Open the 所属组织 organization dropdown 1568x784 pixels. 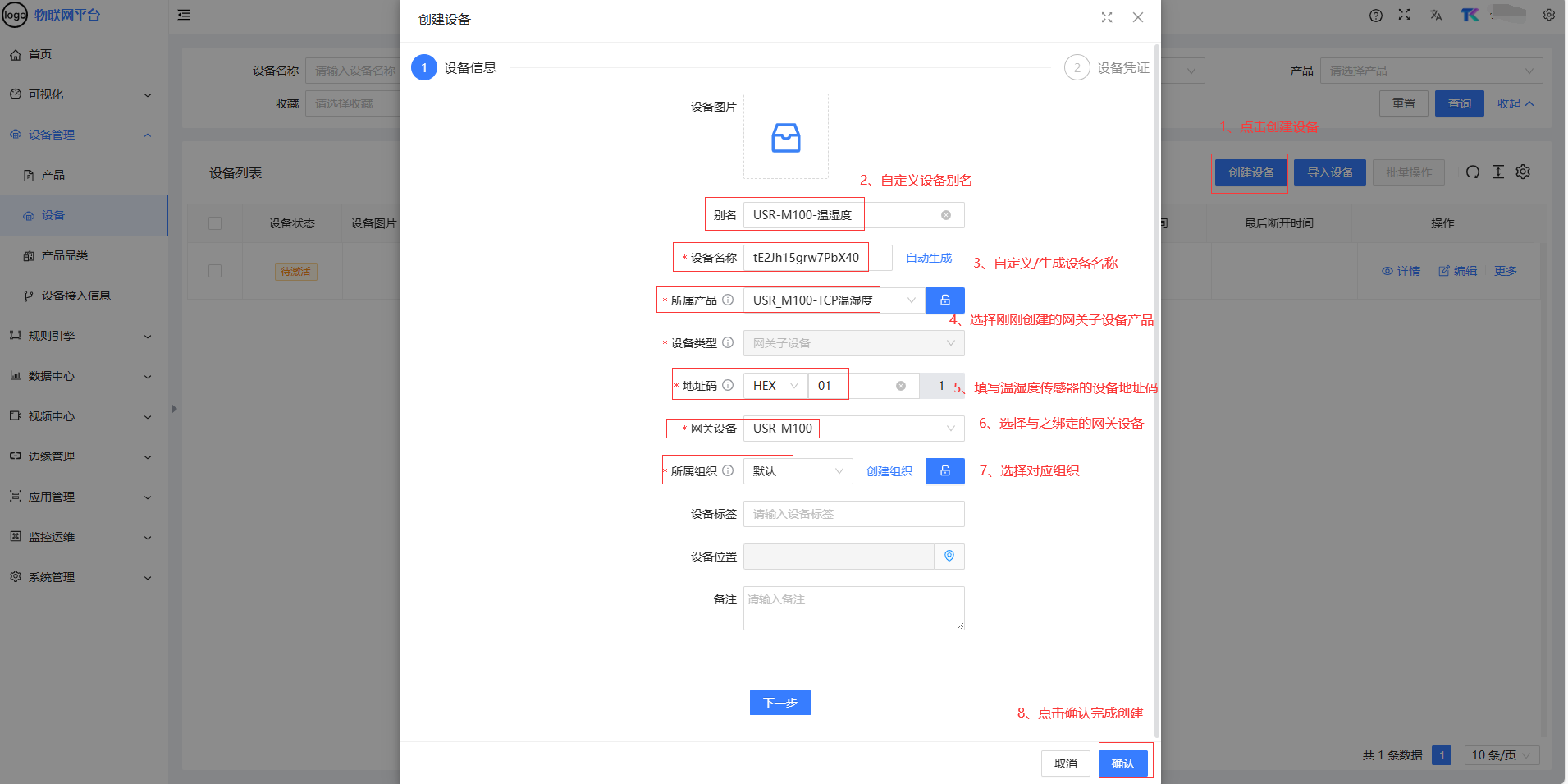pyautogui.click(x=798, y=471)
